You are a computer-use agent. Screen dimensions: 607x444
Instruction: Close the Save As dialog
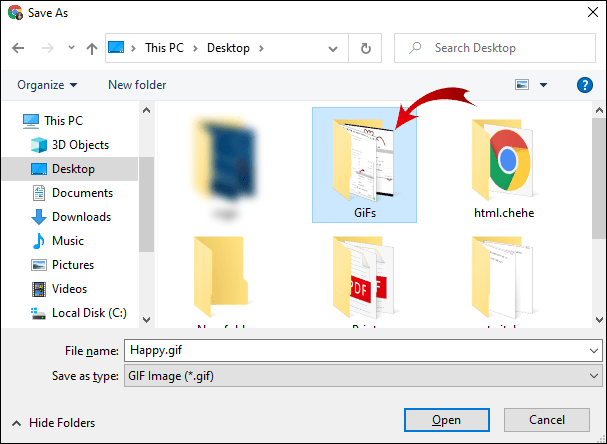coord(593,12)
